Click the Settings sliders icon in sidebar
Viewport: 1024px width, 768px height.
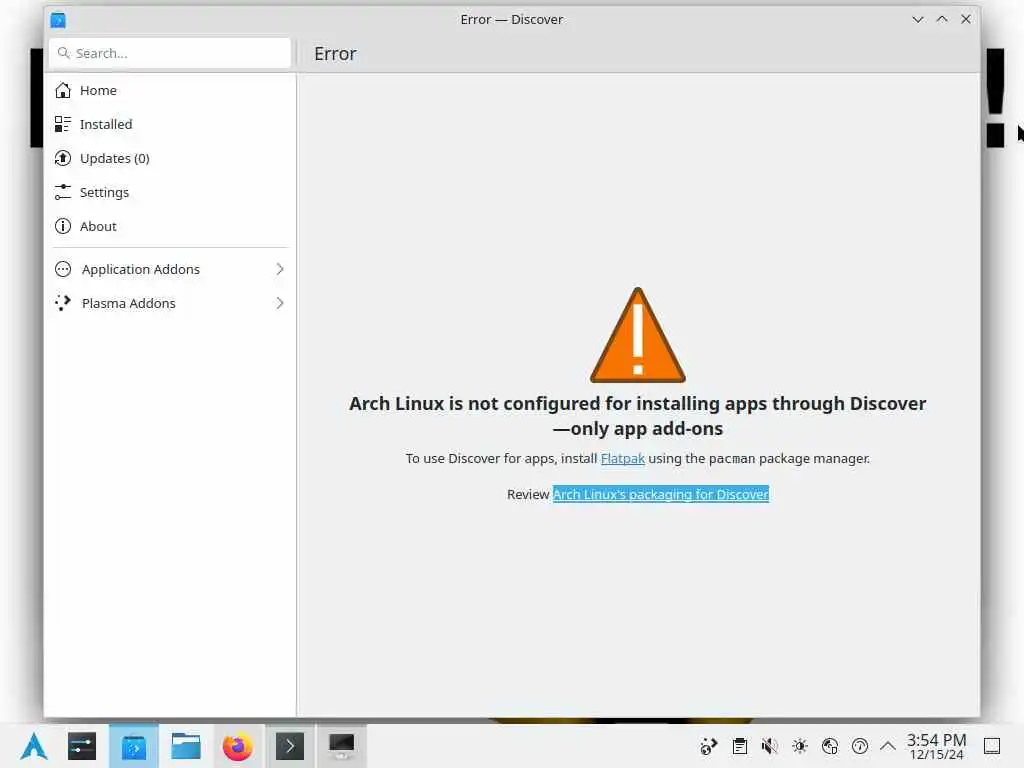point(63,192)
